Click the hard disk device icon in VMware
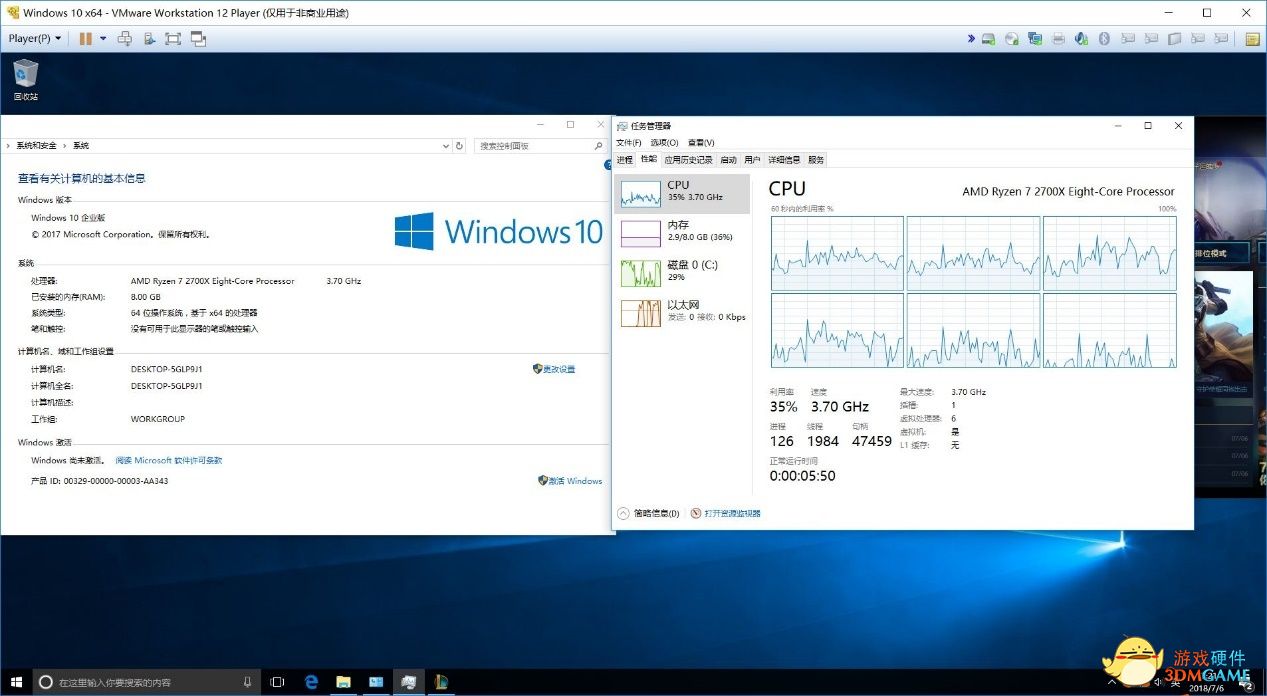The height and width of the screenshot is (696, 1267). (x=988, y=39)
